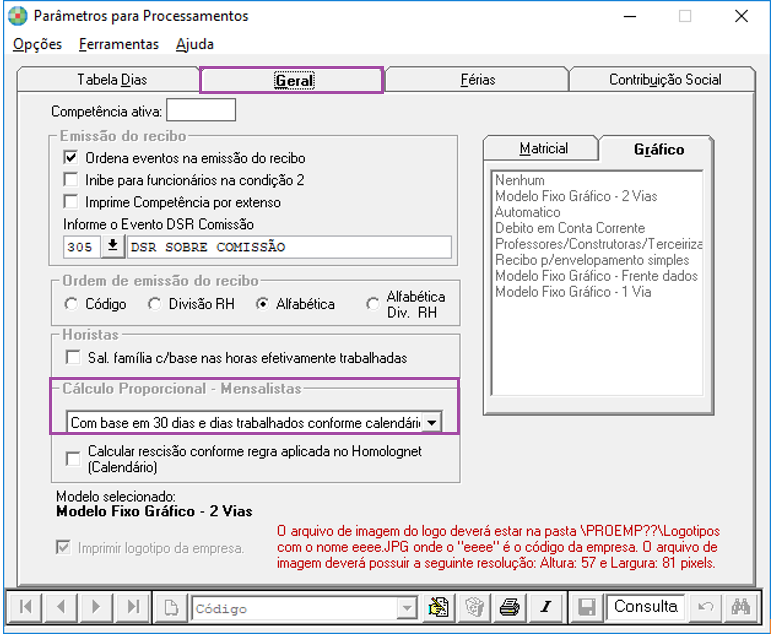Jump to last record arrow
772x638 pixels.
(132, 606)
